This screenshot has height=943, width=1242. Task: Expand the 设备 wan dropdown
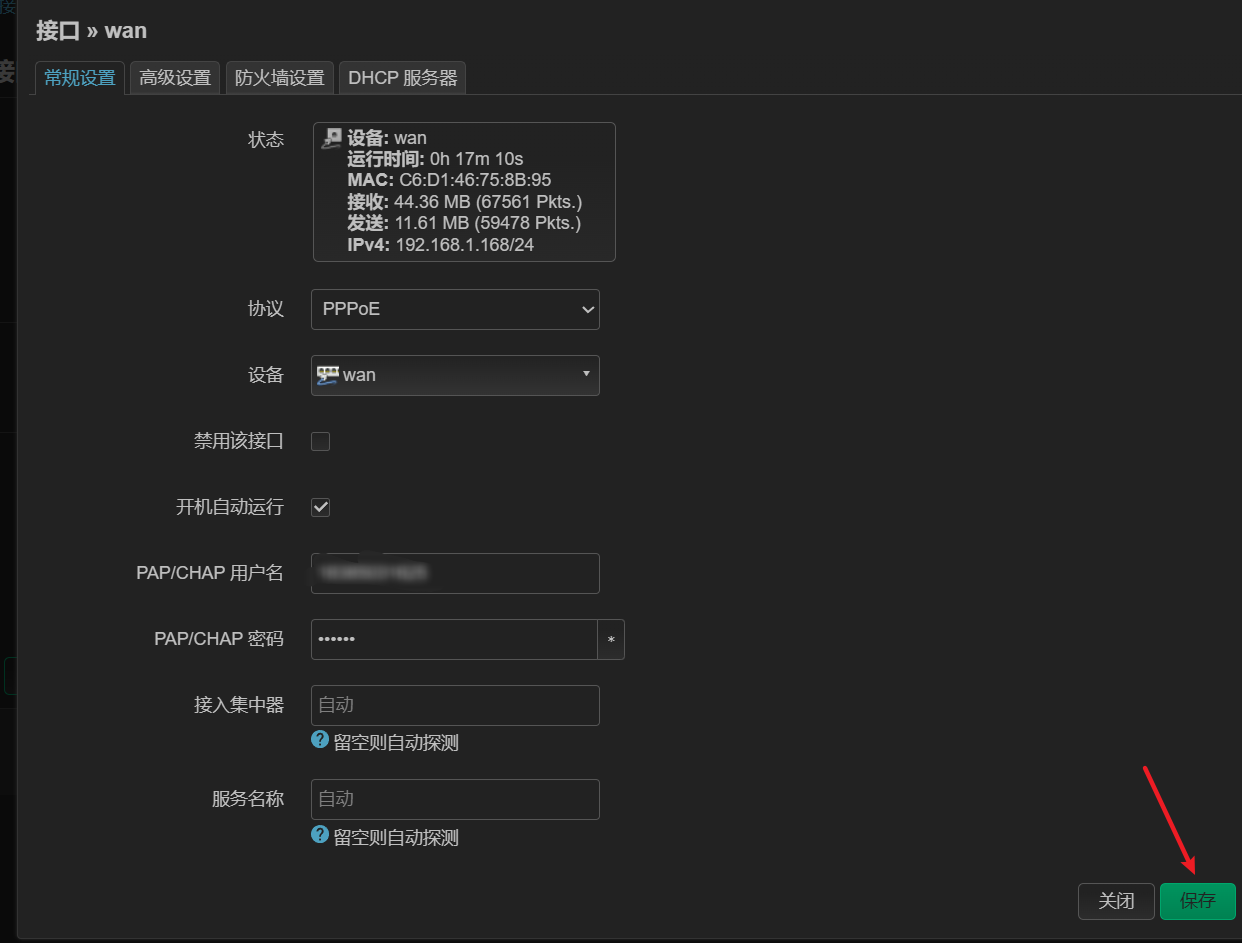(455, 375)
